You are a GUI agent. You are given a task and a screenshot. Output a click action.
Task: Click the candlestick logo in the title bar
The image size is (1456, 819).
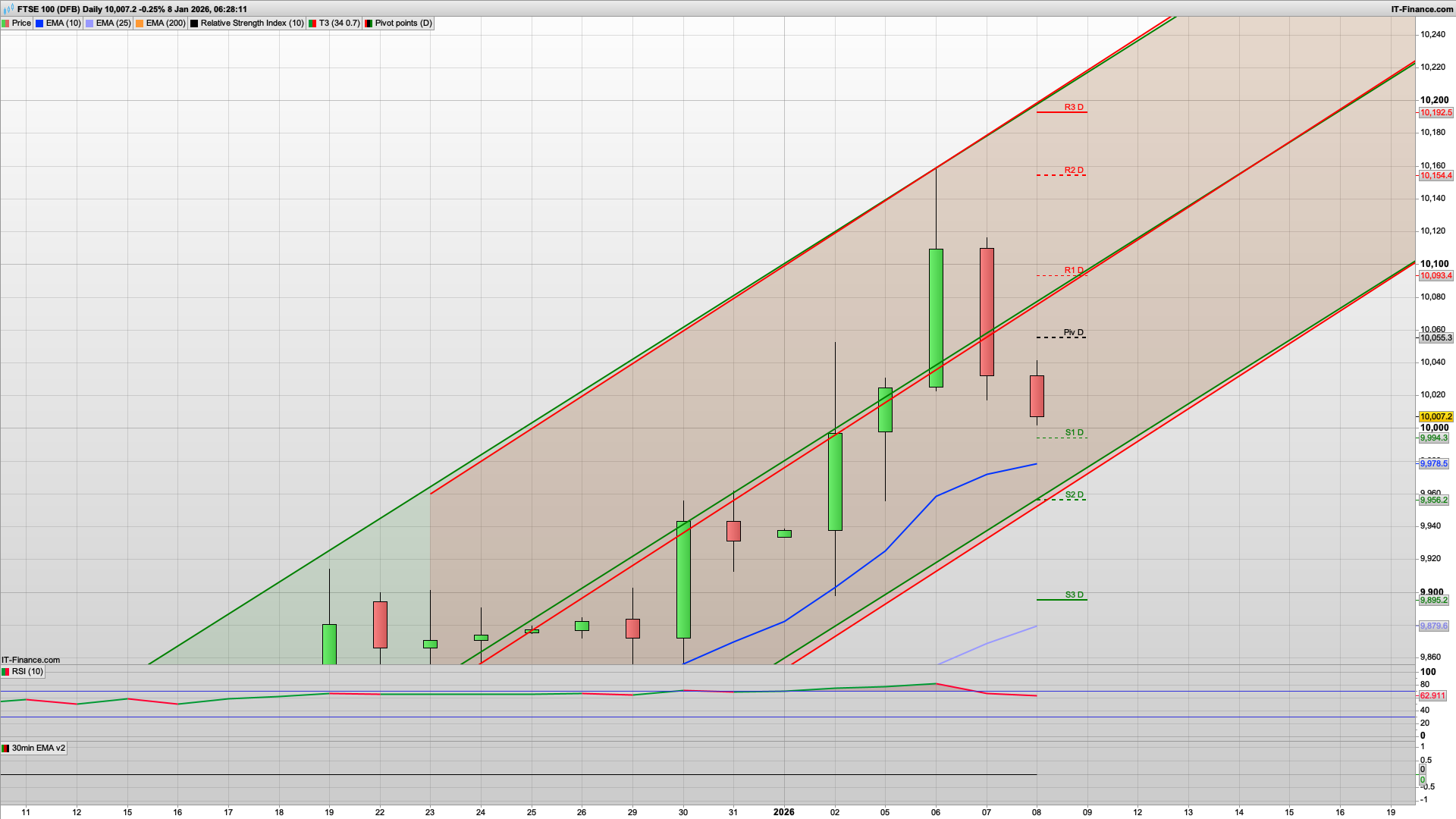(6, 9)
